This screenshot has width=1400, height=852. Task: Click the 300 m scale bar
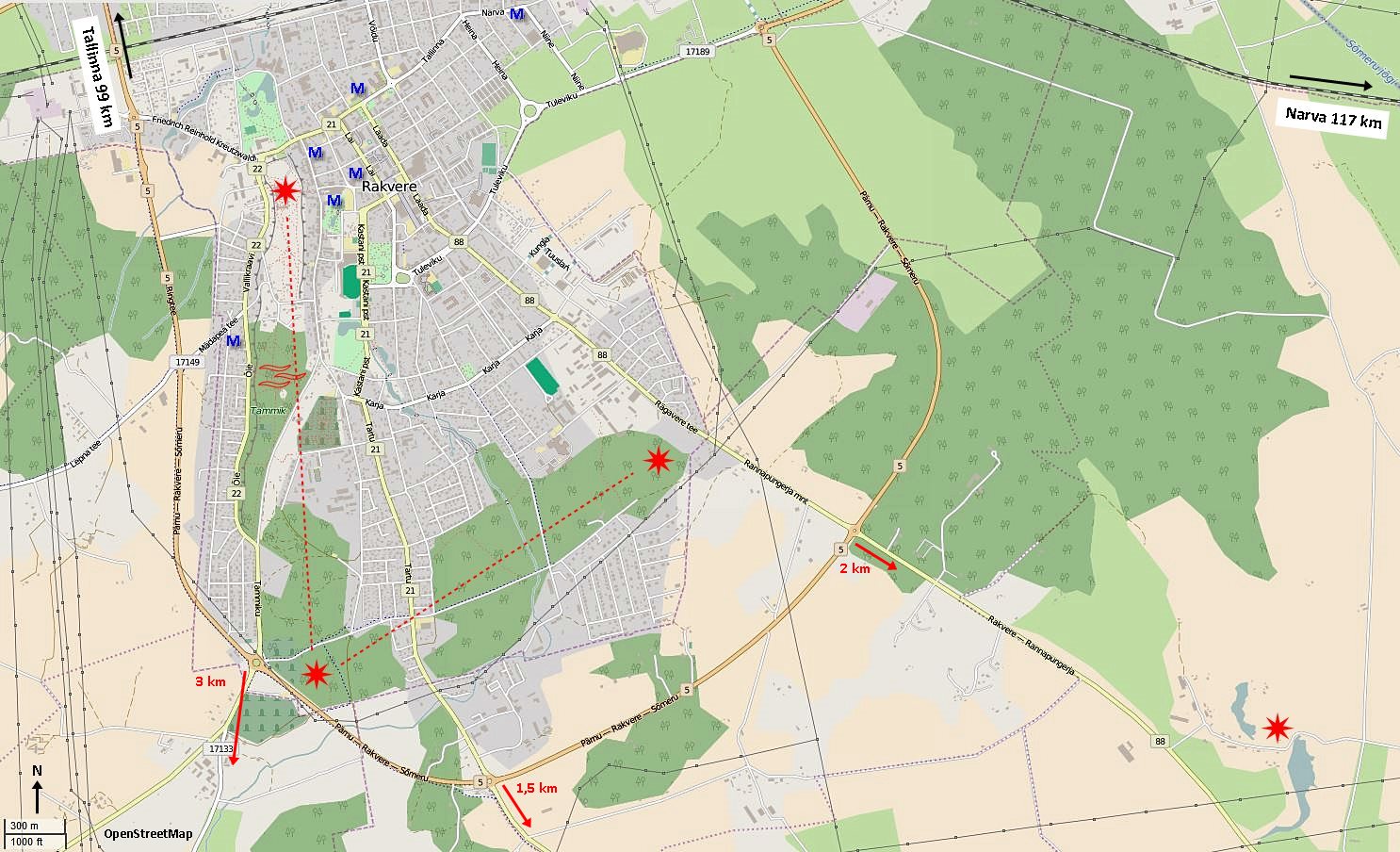34,826
